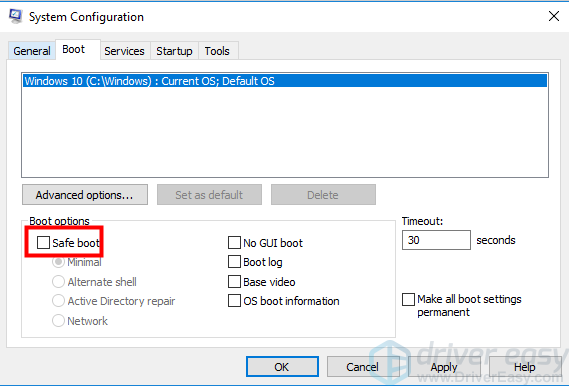The height and width of the screenshot is (386, 569).
Task: Tick OS boot information checkbox
Action: pyautogui.click(x=234, y=301)
